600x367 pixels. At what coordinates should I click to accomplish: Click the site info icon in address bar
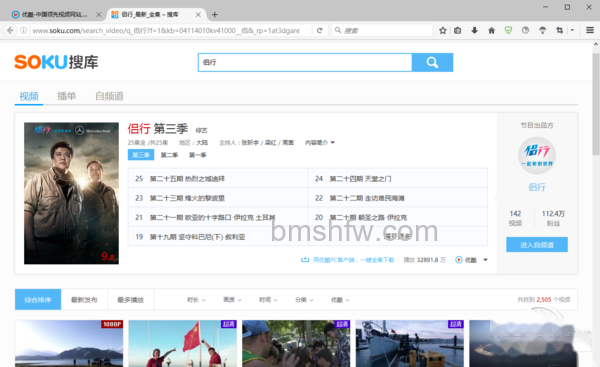[x=24, y=30]
